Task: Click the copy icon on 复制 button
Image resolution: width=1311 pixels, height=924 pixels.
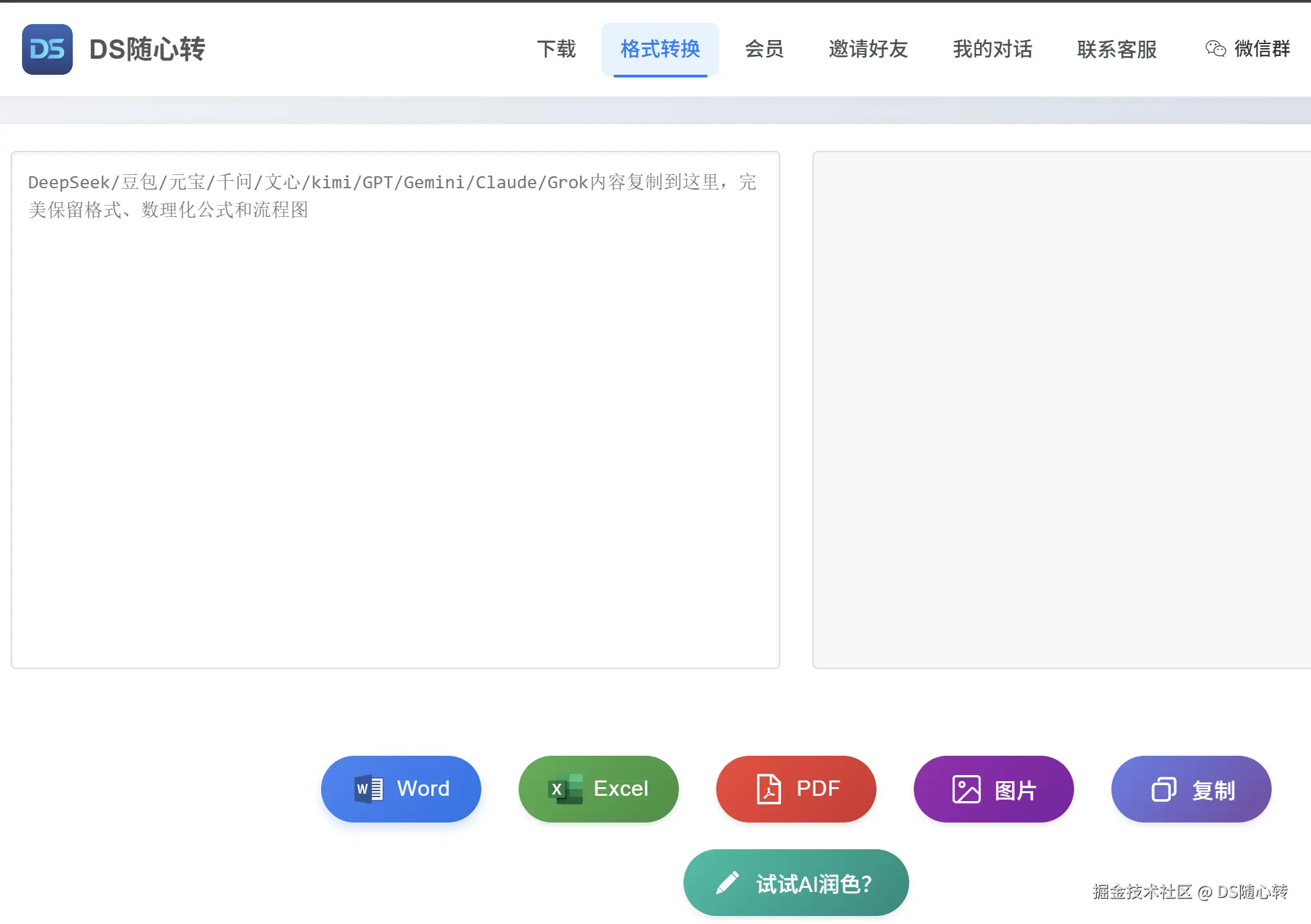Action: click(x=1163, y=789)
